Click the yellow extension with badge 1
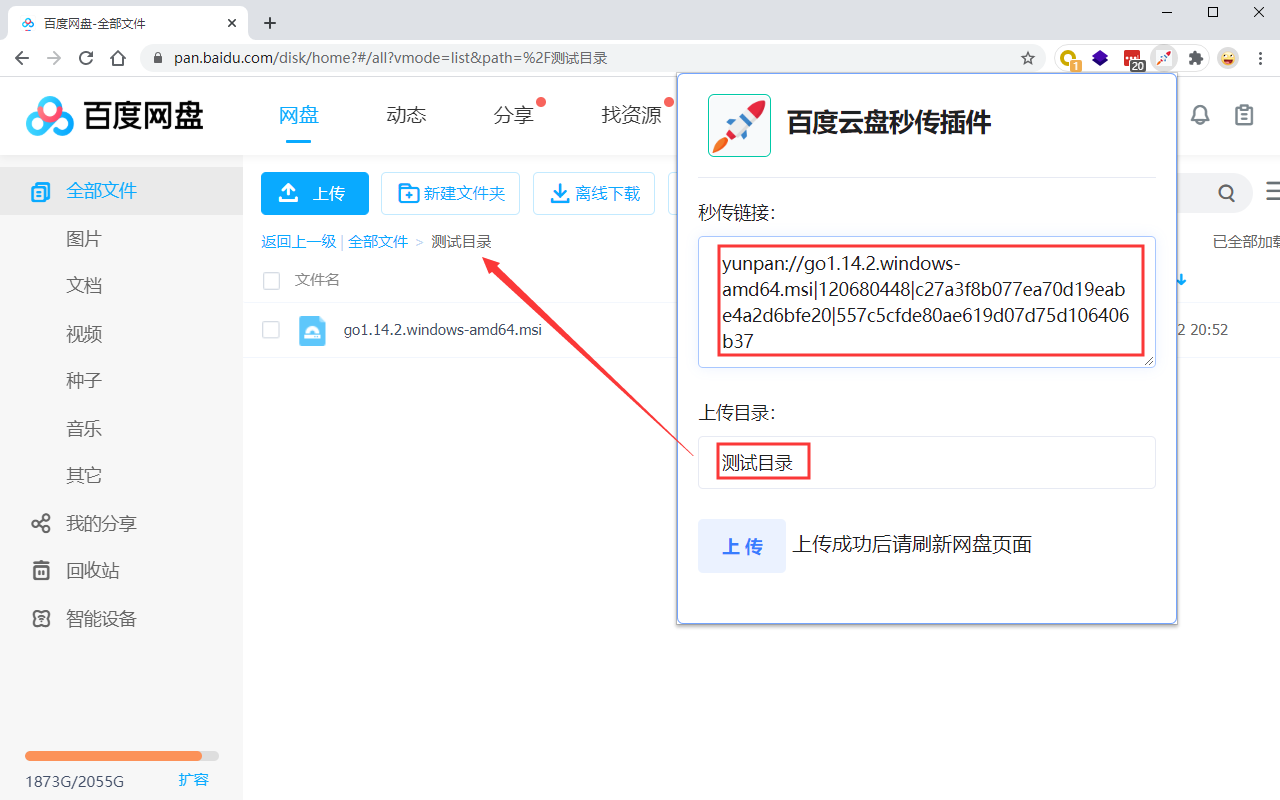 pos(1069,59)
